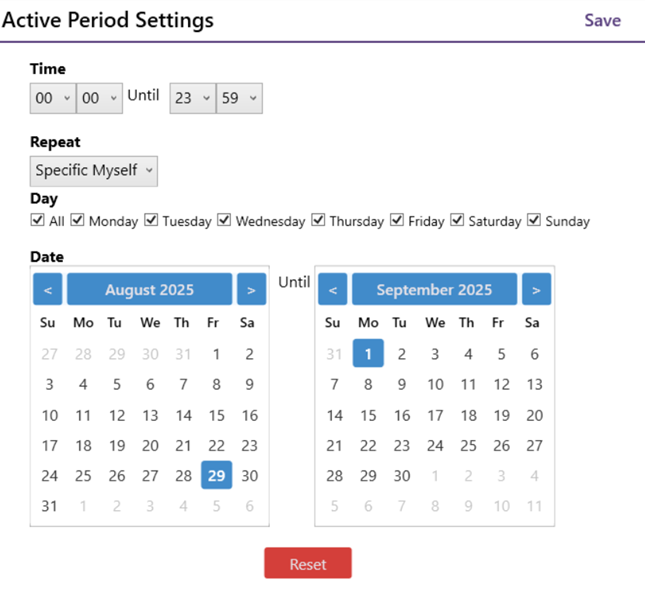The height and width of the screenshot is (589, 645).
Task: Open the end minute dropdown showing 59
Action: (239, 98)
